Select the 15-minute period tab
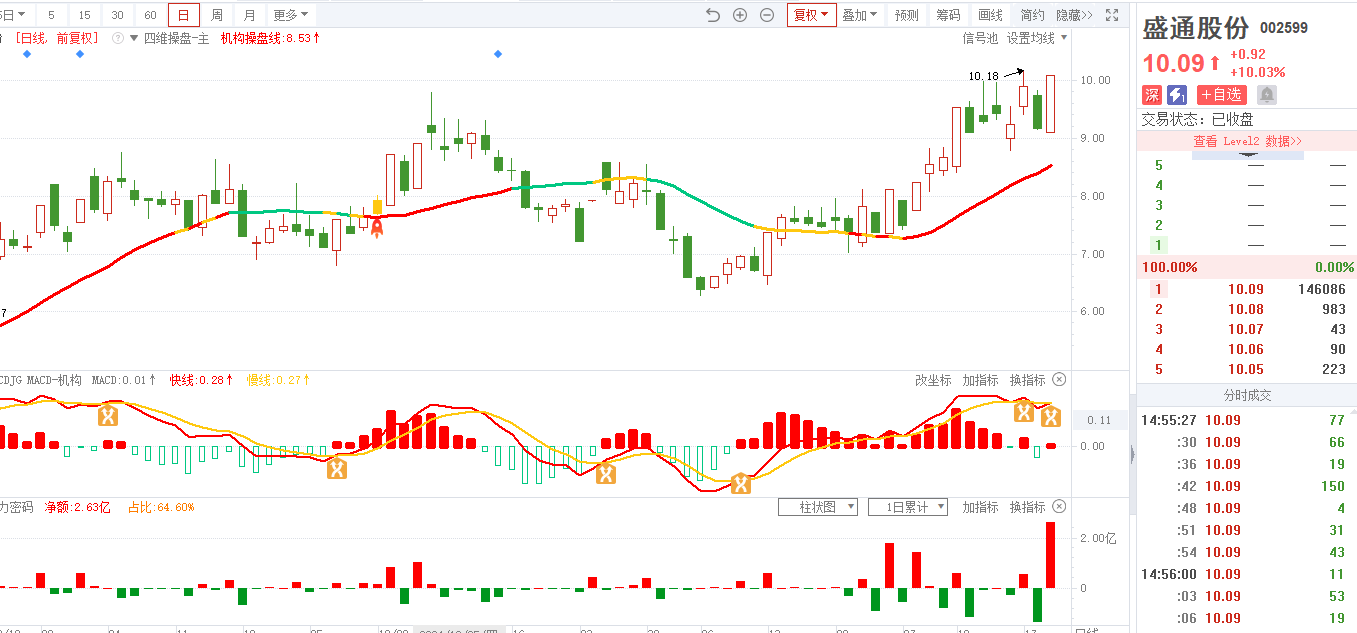This screenshot has height=633, width=1357. coord(84,15)
